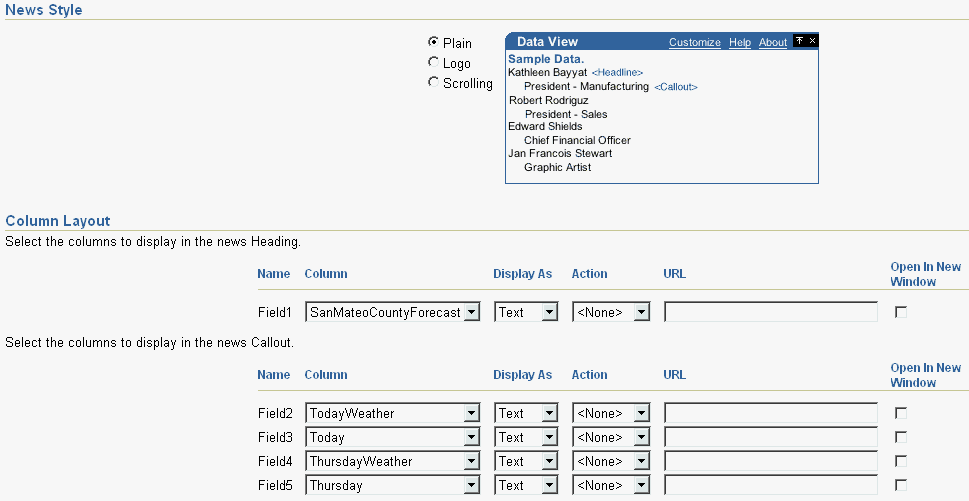Select the Logo news style
This screenshot has width=969, height=501.
(433, 62)
